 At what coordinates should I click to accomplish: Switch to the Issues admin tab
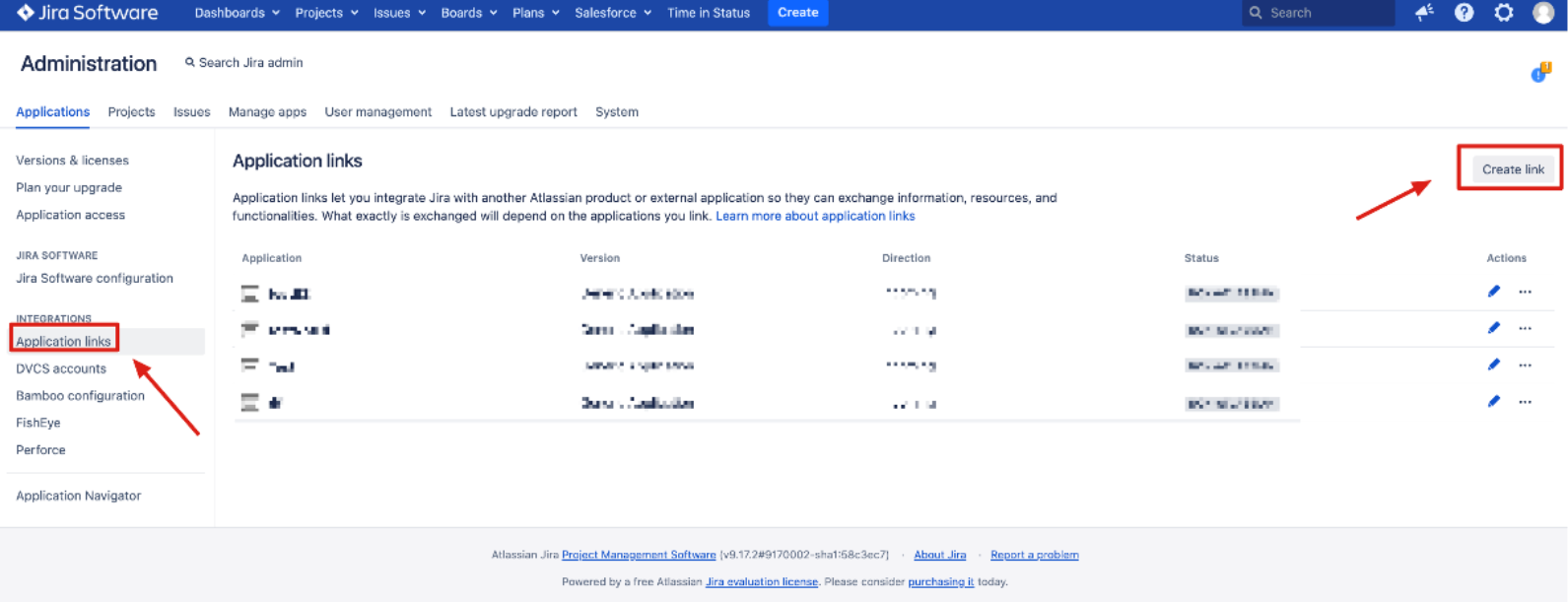(x=191, y=112)
